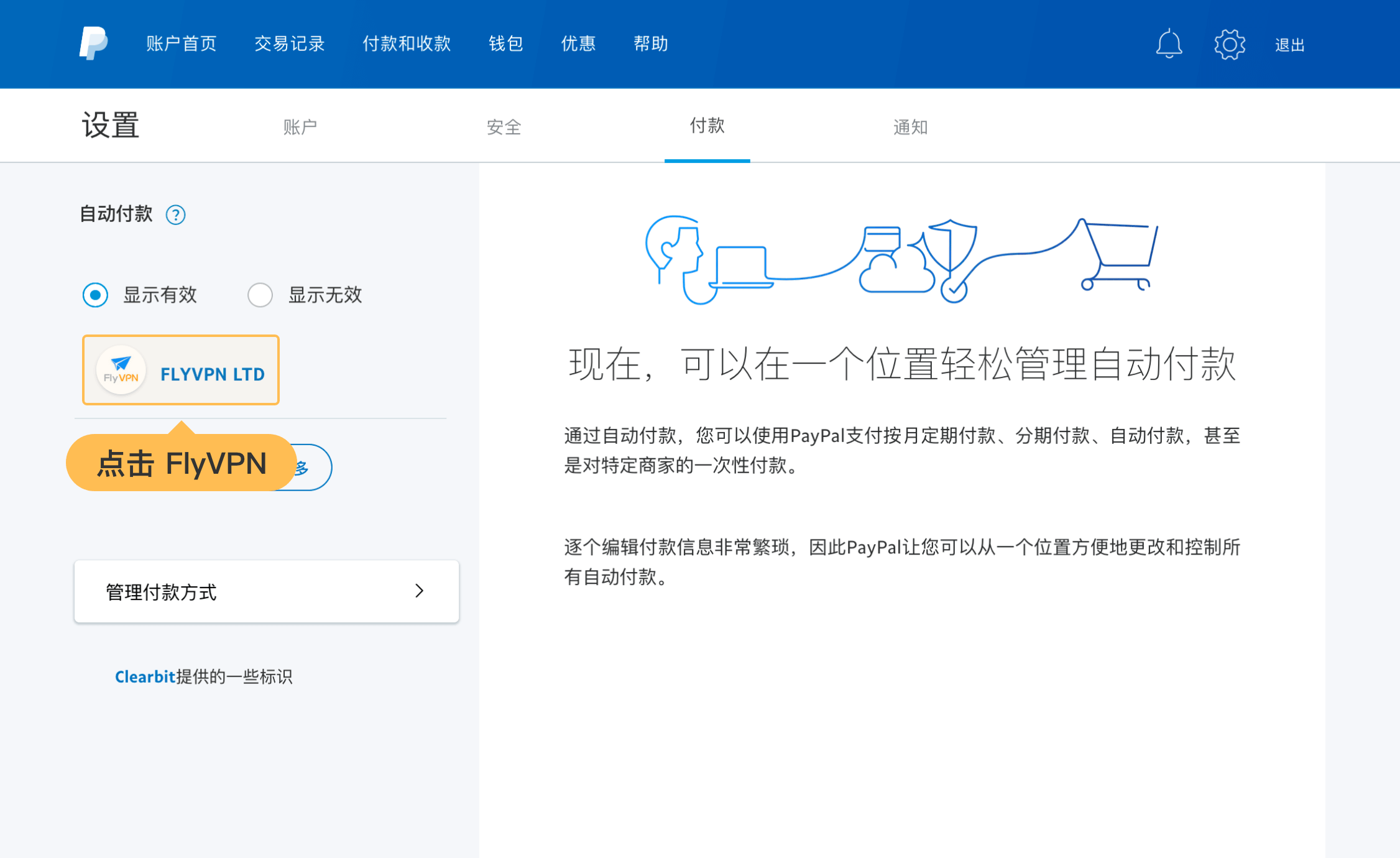Select the 显示无效 radio button
This screenshot has width=1400, height=858.
260,295
